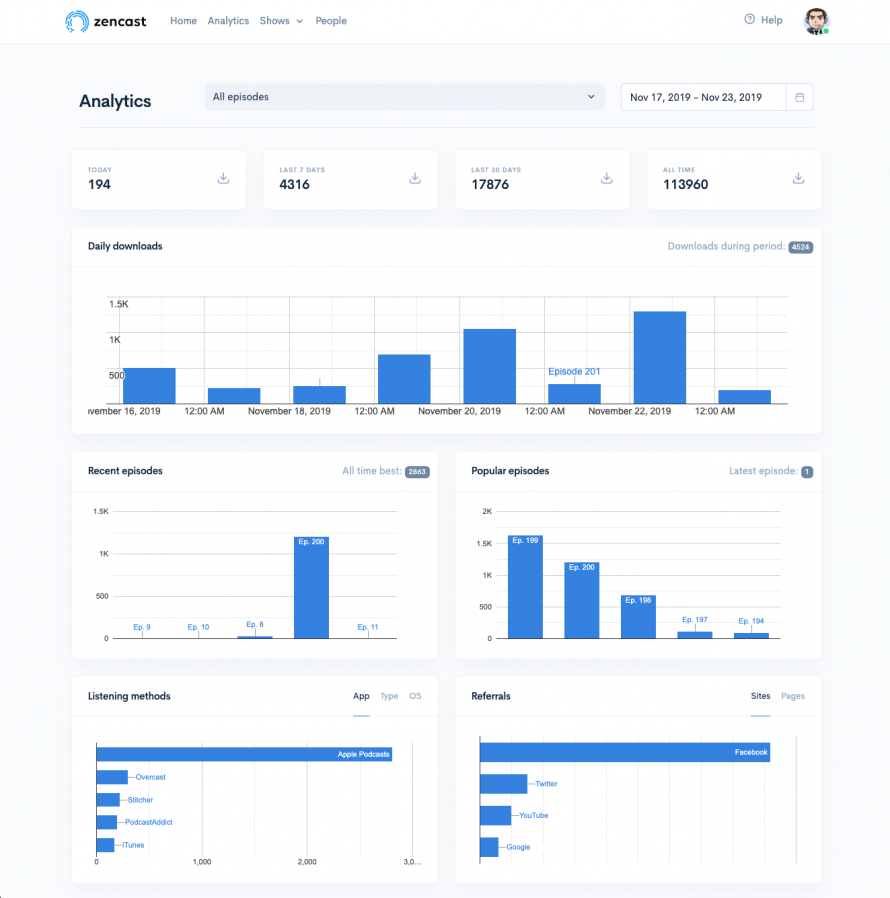This screenshot has width=890, height=898.
Task: Download today's stats via download icon
Action: [223, 179]
